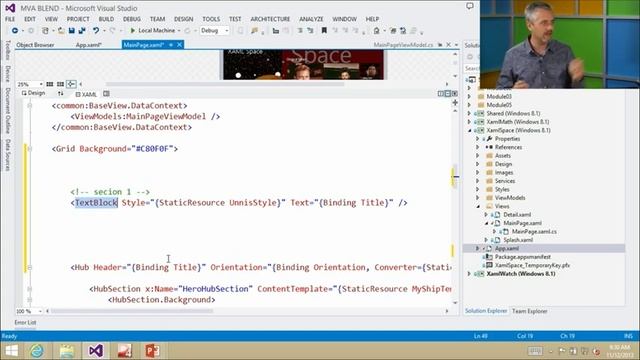
Task: Select MainPage.xaml.cs in Solution Explorer
Action: pyautogui.click(x=534, y=231)
